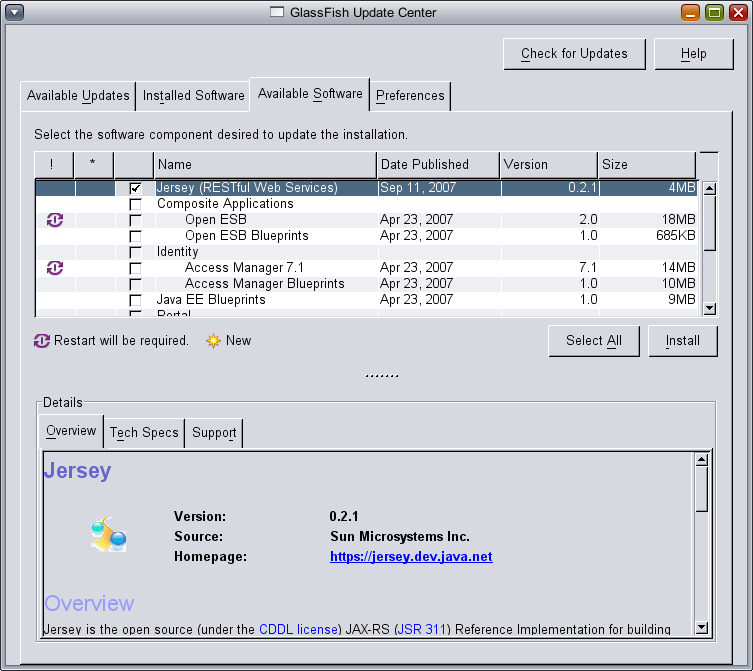
Task: Check the Open ESB Blueprints checkbox
Action: tap(135, 236)
